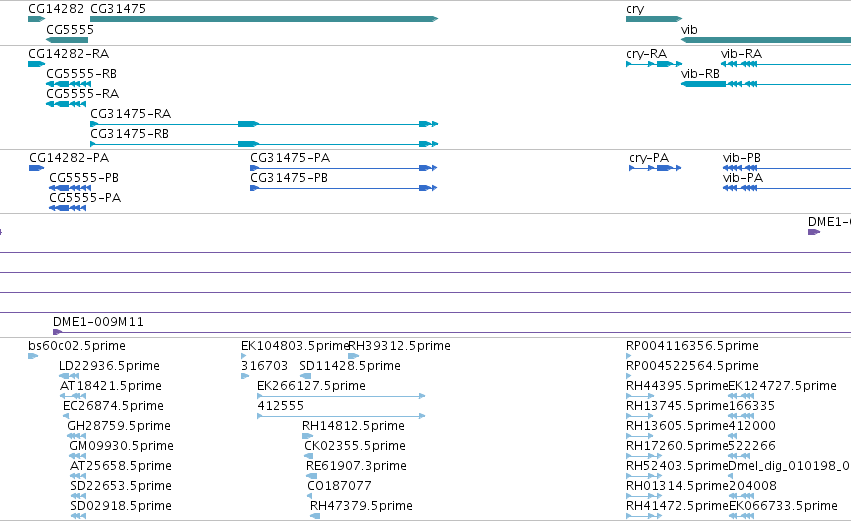Select the 522266 feature label
851x521 pixels.
[752, 446]
